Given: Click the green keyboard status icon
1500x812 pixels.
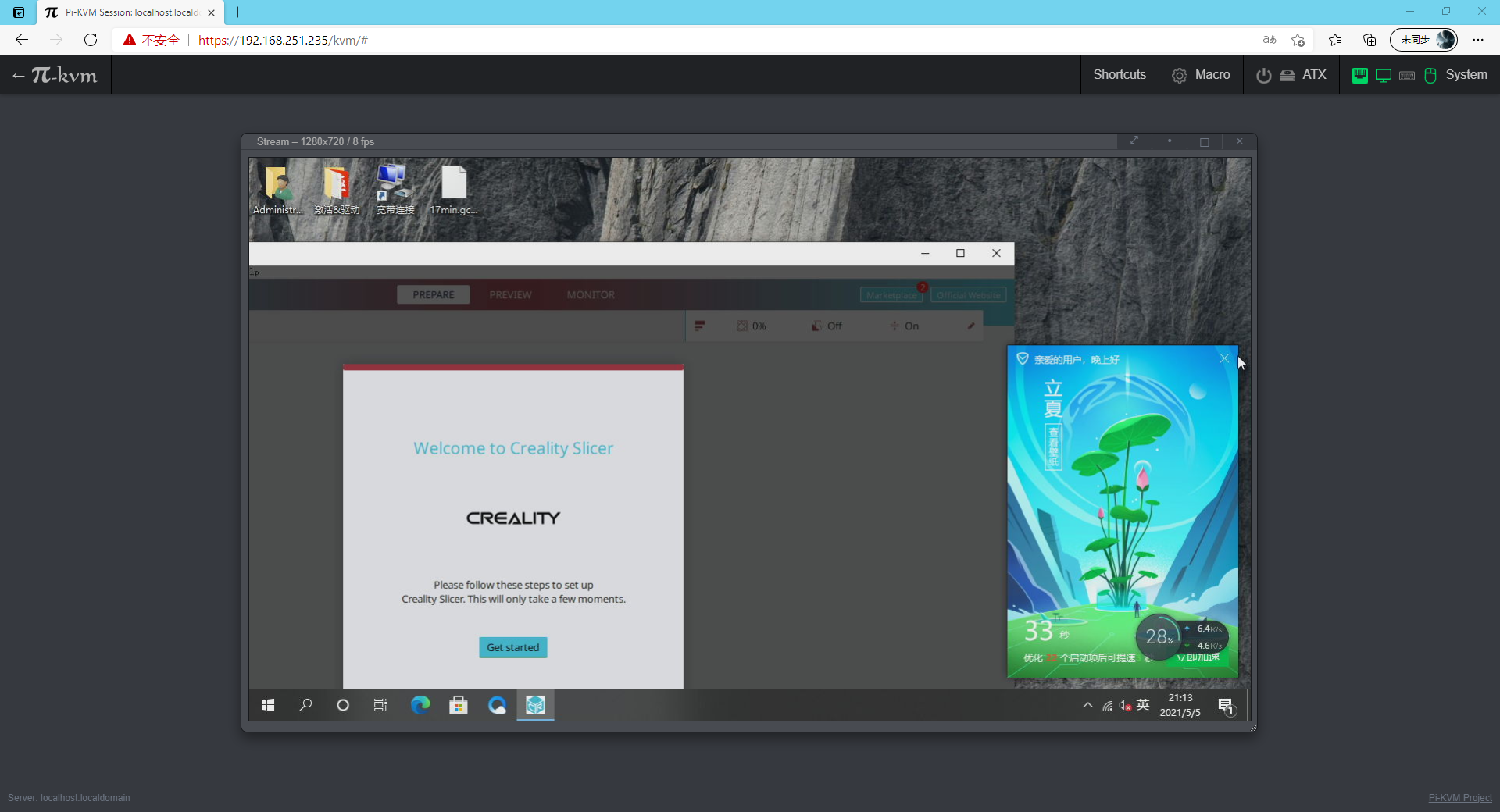Looking at the screenshot, I should click(x=1359, y=75).
